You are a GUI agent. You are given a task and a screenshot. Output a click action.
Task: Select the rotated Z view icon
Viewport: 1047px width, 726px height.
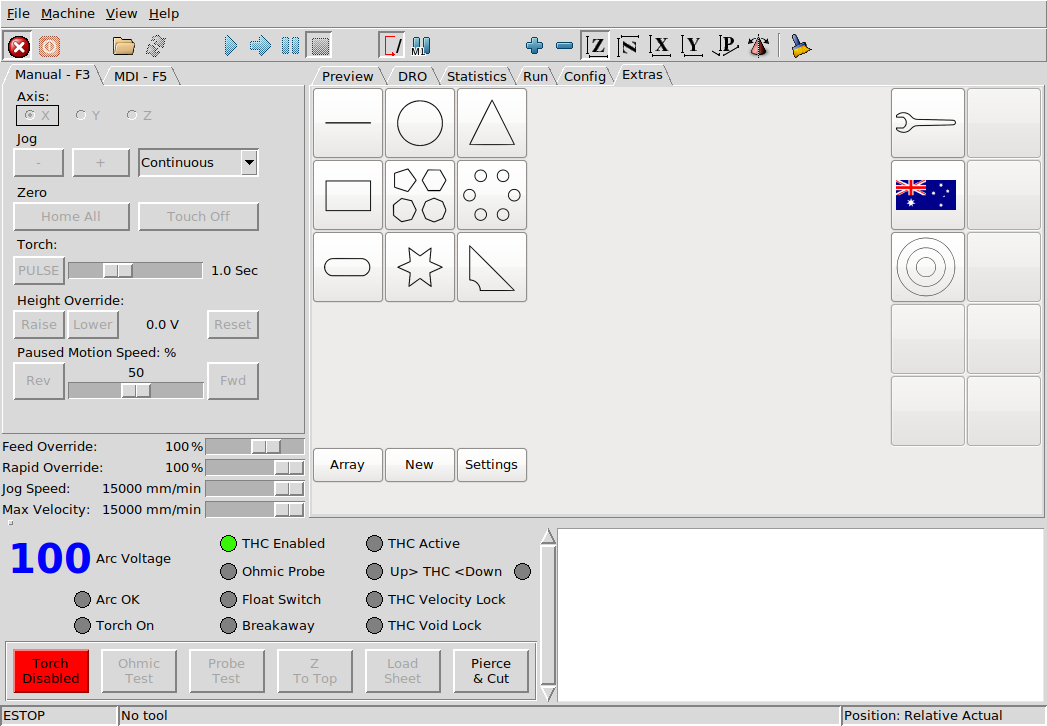pyautogui.click(x=628, y=46)
